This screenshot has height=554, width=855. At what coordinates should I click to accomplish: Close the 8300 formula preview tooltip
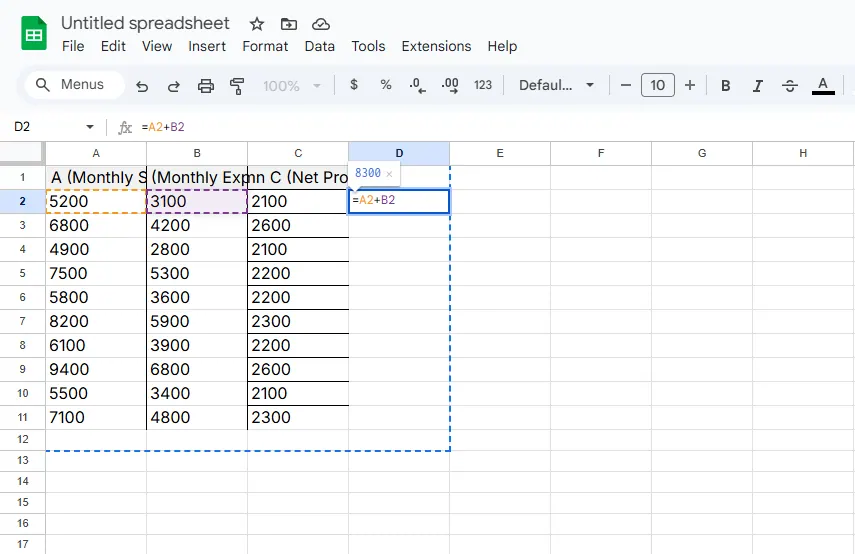coord(389,174)
